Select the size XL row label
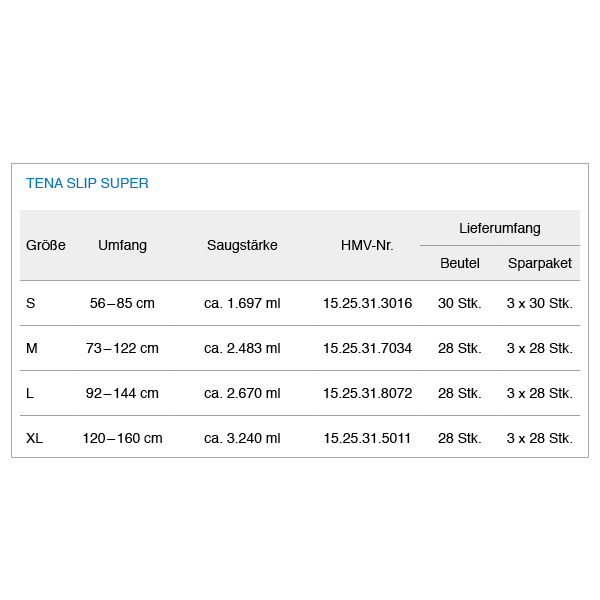 34,438
